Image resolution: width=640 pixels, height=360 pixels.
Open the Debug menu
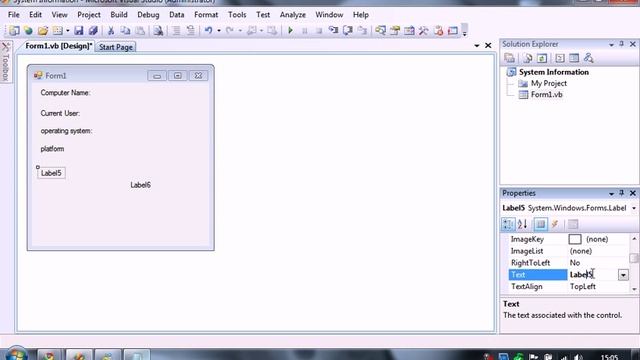(x=148, y=15)
